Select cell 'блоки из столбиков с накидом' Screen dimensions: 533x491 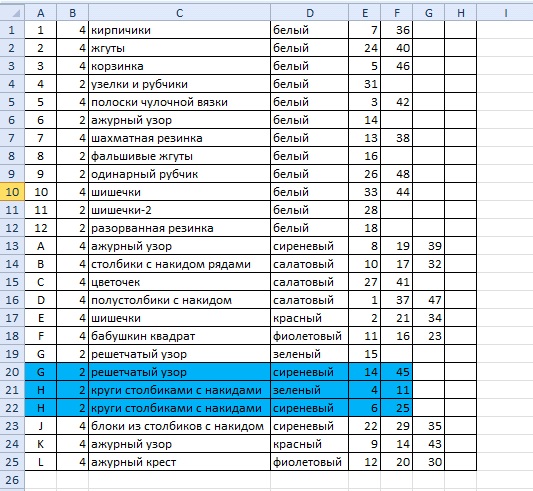coord(179,426)
